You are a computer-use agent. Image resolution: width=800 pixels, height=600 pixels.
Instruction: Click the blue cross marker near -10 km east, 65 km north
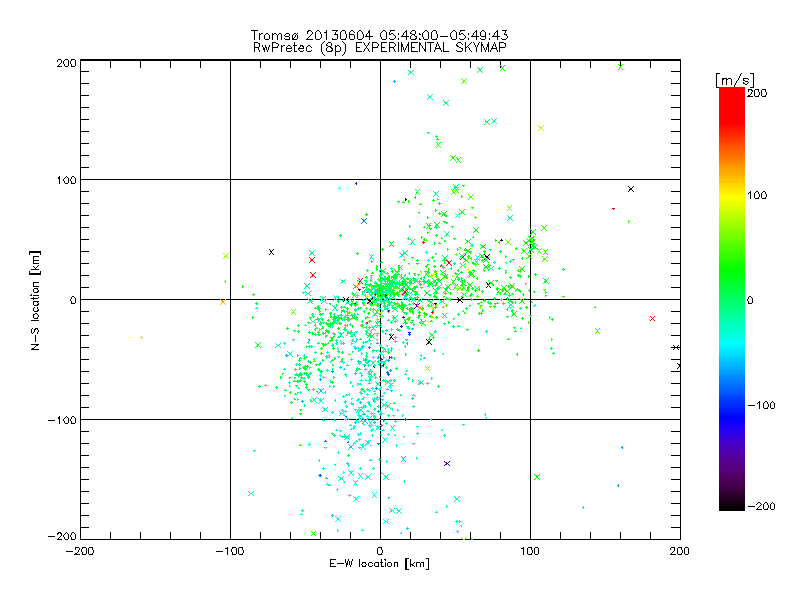click(x=364, y=221)
